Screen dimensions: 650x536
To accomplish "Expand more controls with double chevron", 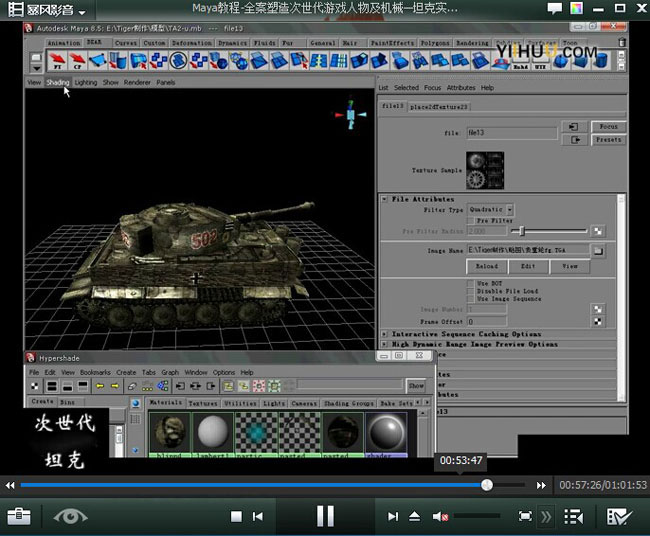I will (x=546, y=517).
